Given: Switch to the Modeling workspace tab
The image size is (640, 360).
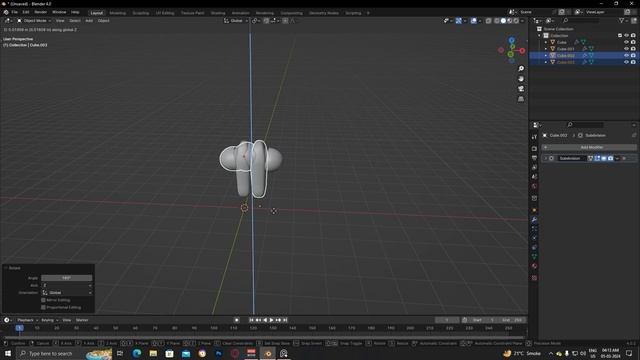Looking at the screenshot, I should (x=118, y=13).
